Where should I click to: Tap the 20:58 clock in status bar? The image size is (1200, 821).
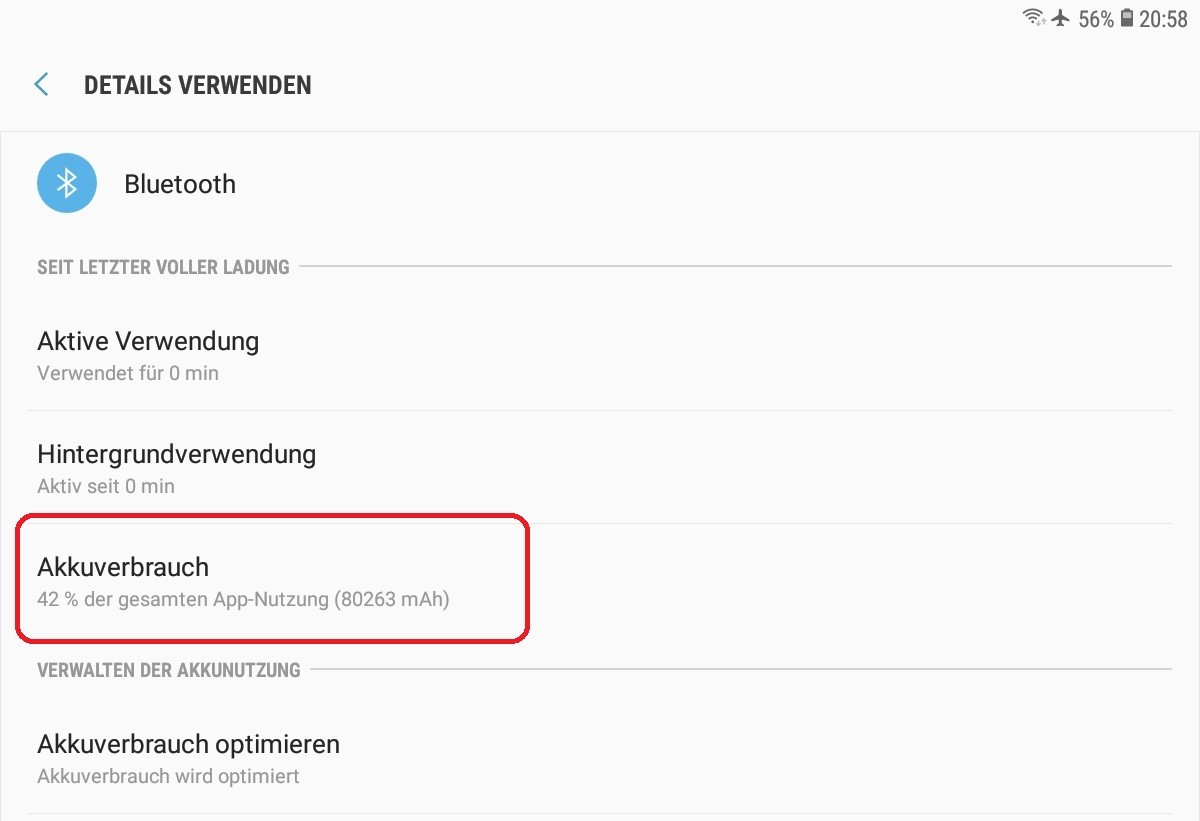(x=1163, y=19)
